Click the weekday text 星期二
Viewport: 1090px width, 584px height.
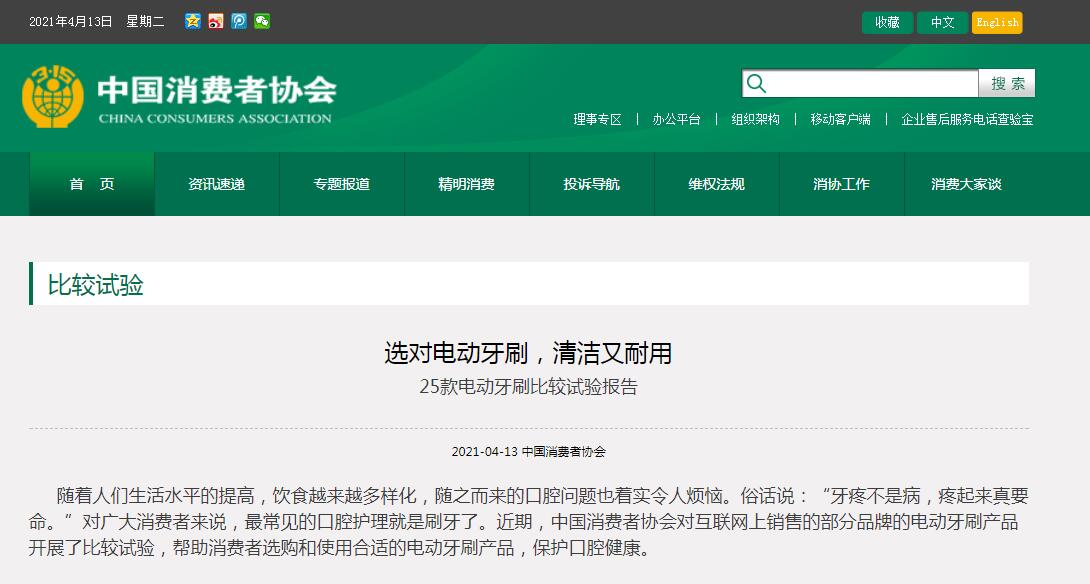[x=145, y=22]
